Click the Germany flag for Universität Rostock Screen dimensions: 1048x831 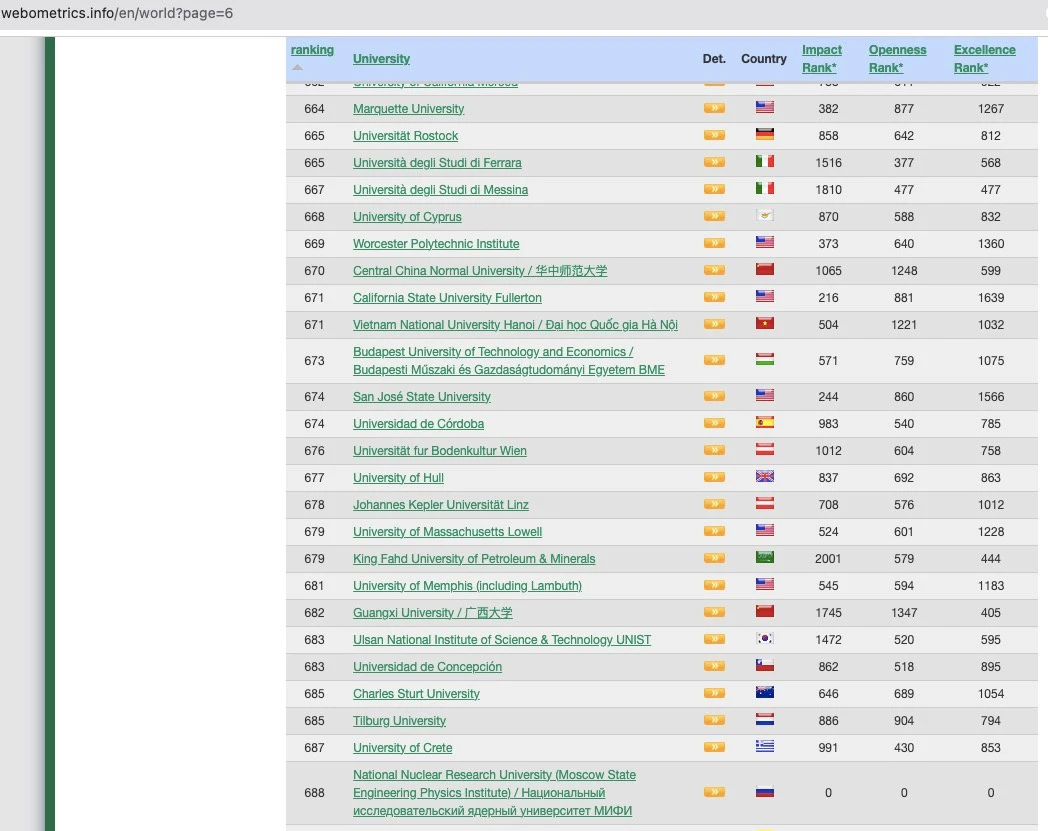764,135
